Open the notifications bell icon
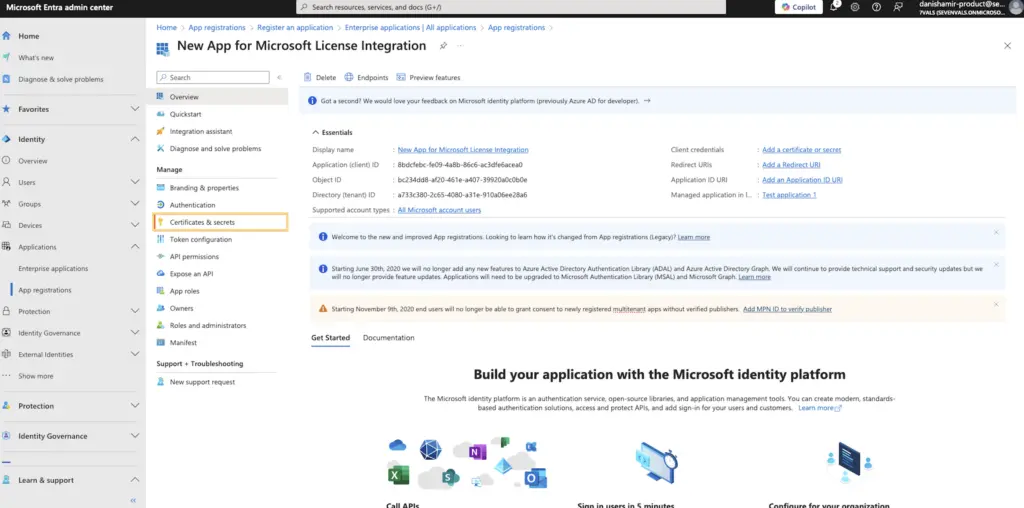Screen dimensions: 1024x508 [x=835, y=7]
